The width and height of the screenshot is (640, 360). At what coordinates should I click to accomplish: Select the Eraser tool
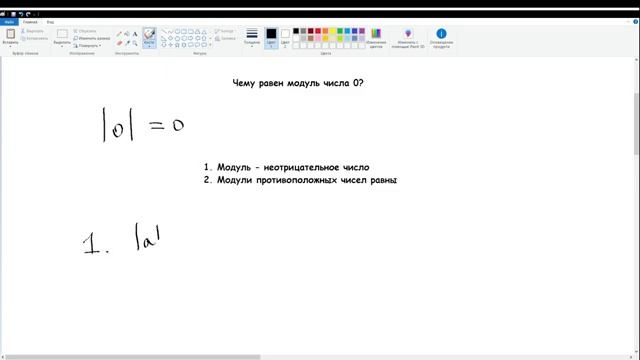[119, 43]
